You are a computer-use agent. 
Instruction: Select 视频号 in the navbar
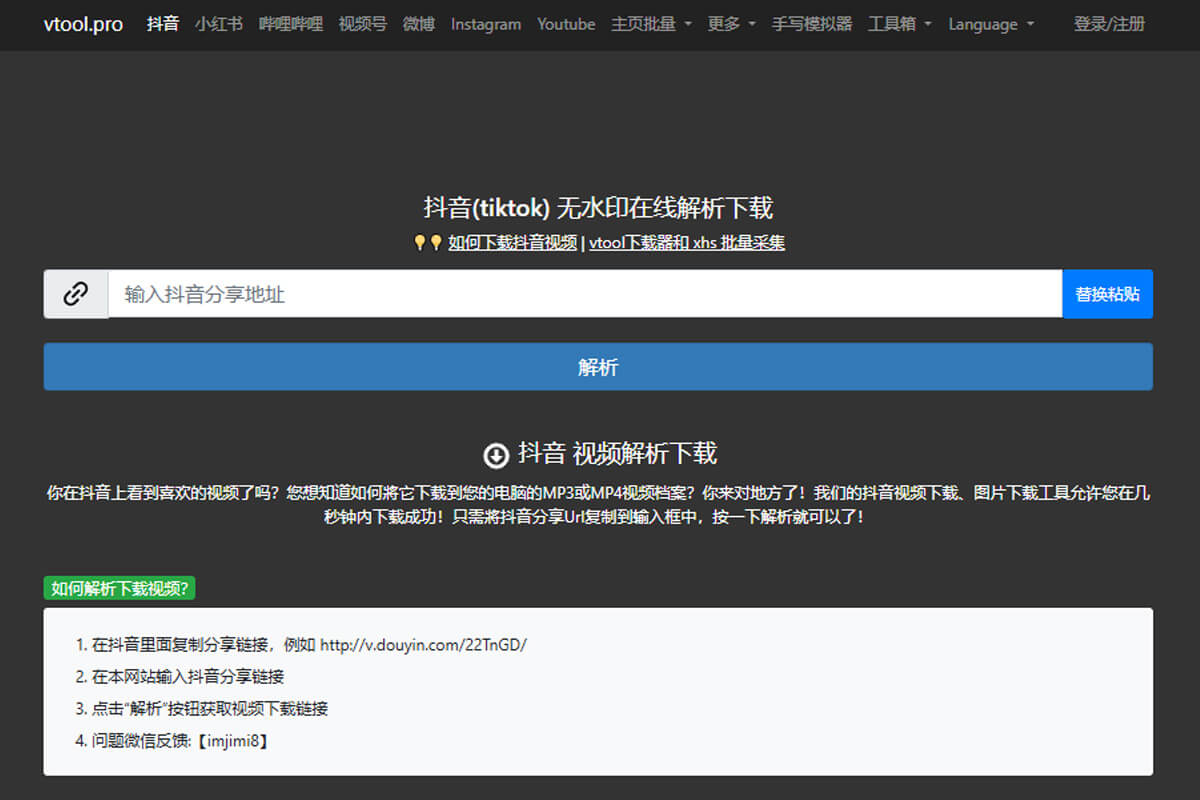pyautogui.click(x=363, y=24)
